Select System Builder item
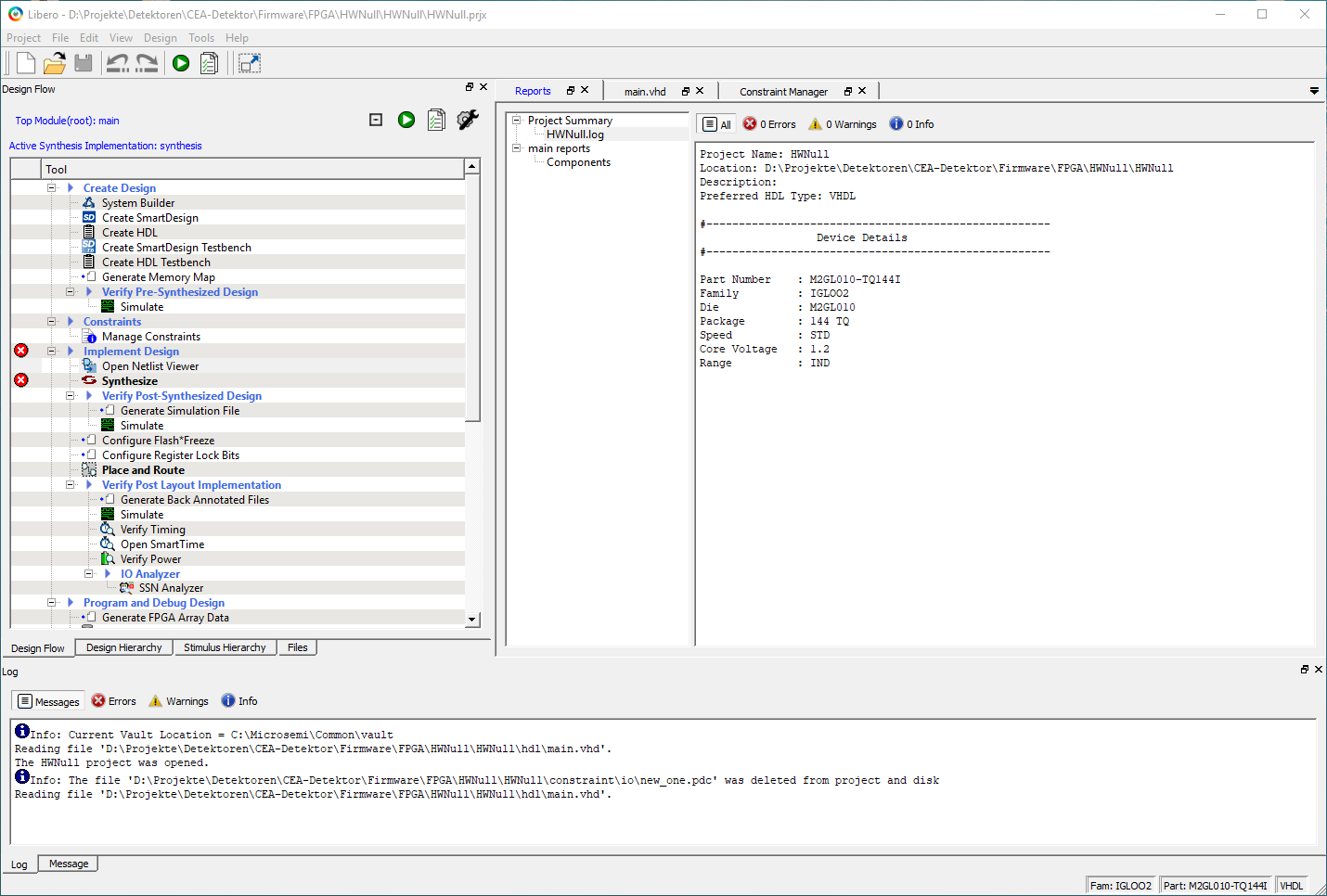This screenshot has height=896, width=1327. click(138, 203)
